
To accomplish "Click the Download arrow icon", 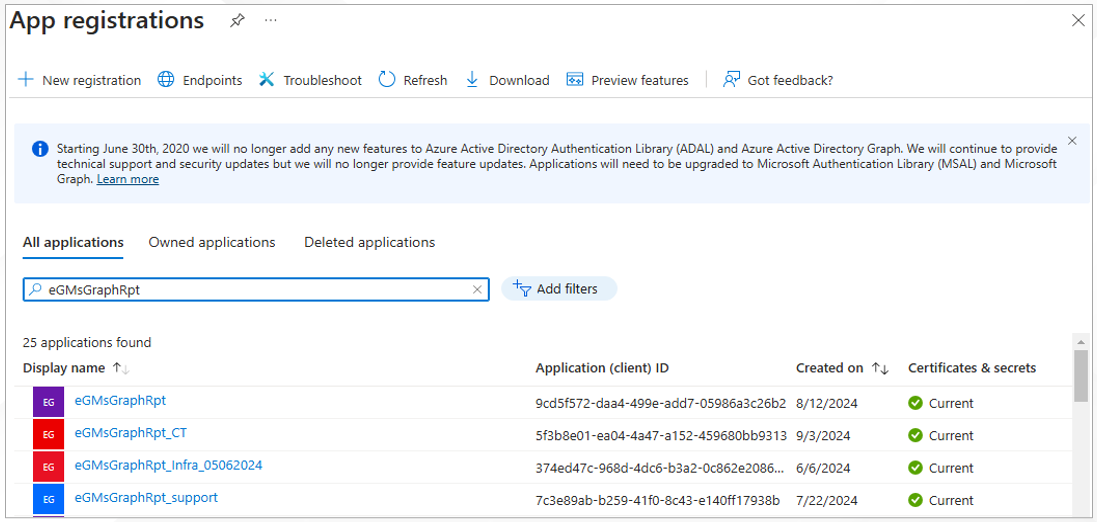I will [472, 80].
